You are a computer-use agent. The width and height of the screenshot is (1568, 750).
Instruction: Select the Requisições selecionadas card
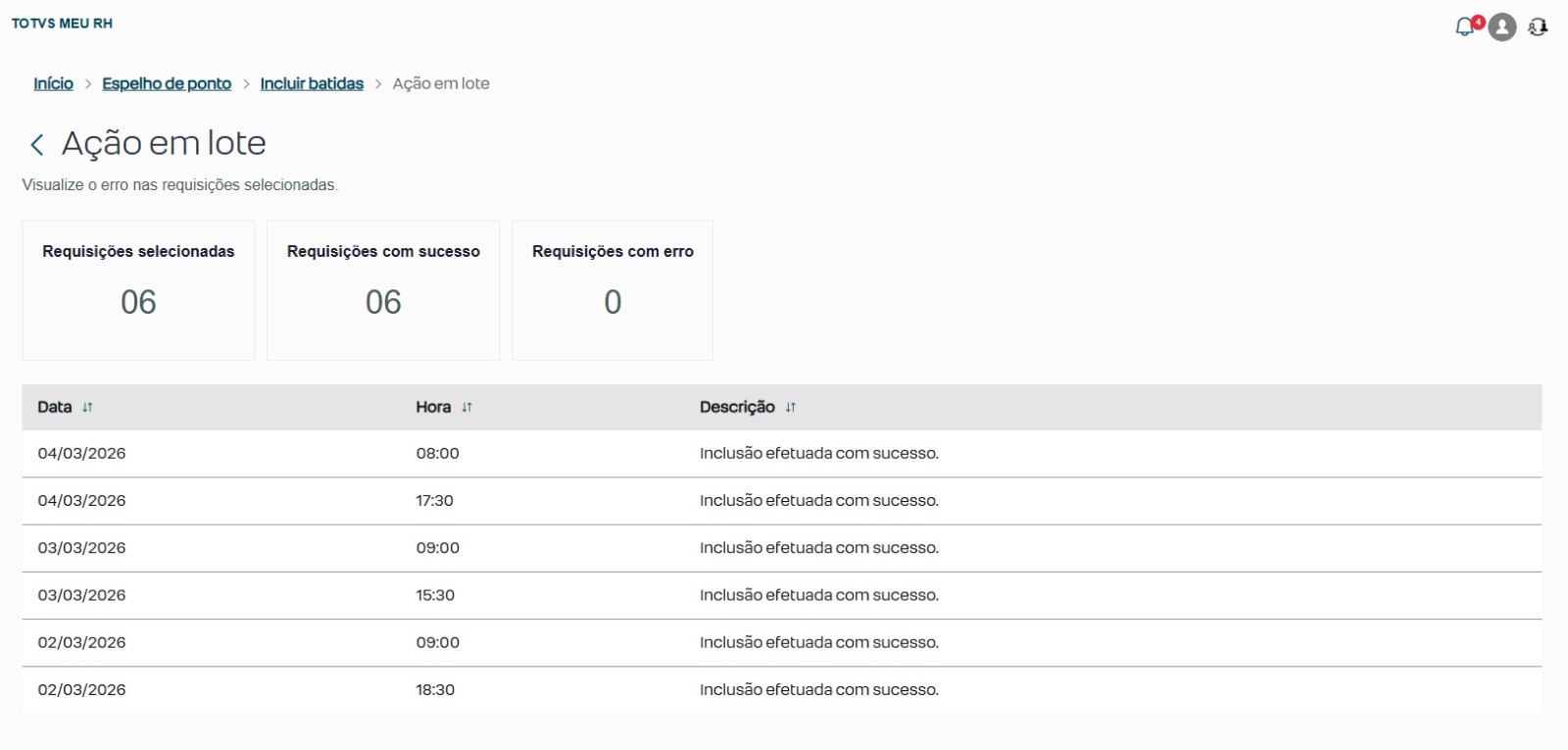(x=138, y=290)
